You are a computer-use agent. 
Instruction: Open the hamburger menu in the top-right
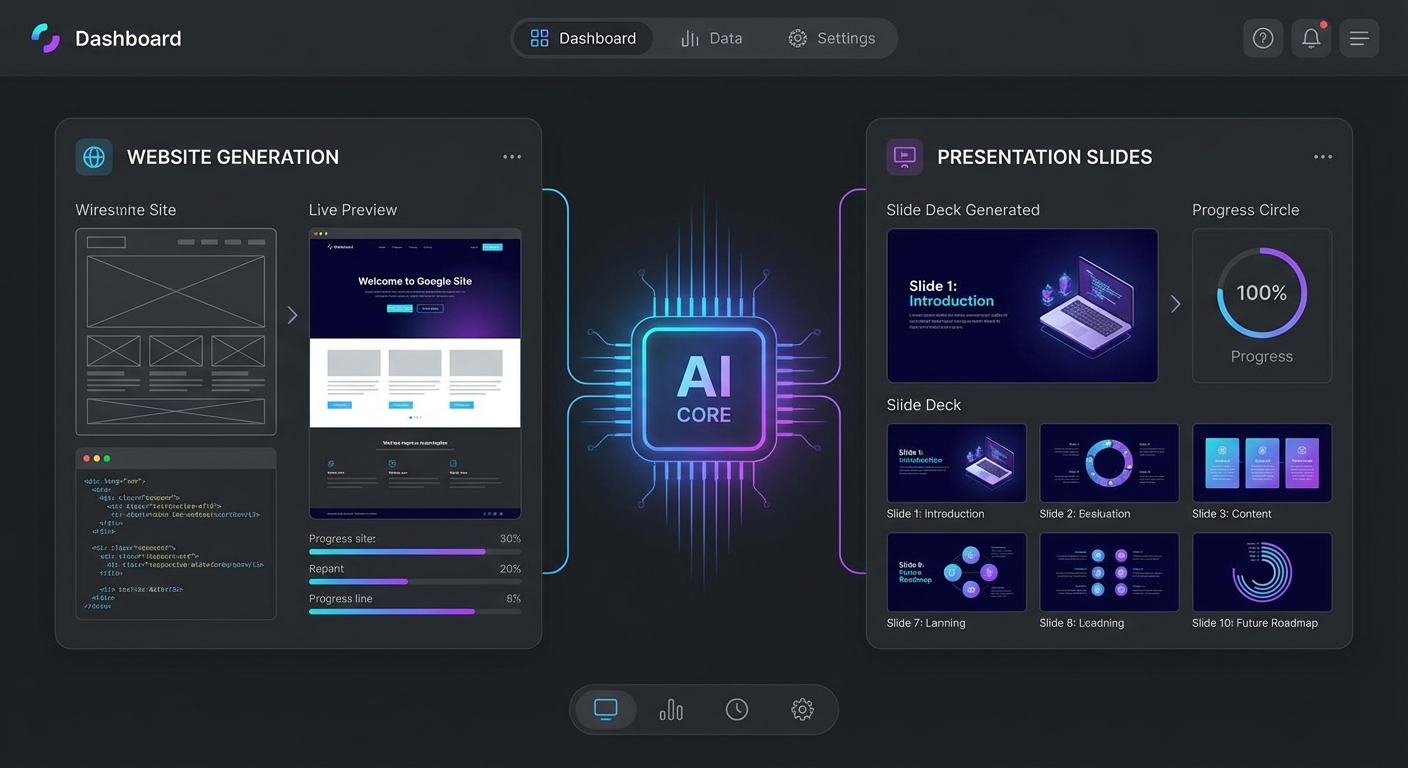(x=1359, y=37)
